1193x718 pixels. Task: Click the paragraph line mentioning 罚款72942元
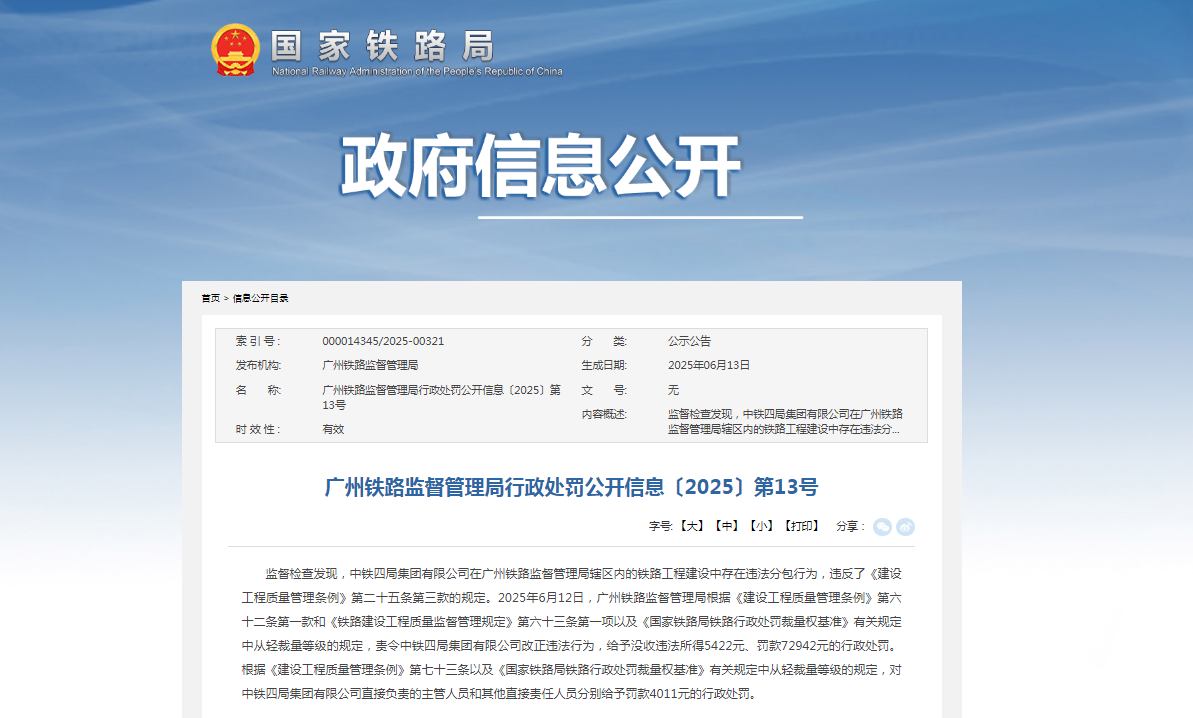click(571, 646)
